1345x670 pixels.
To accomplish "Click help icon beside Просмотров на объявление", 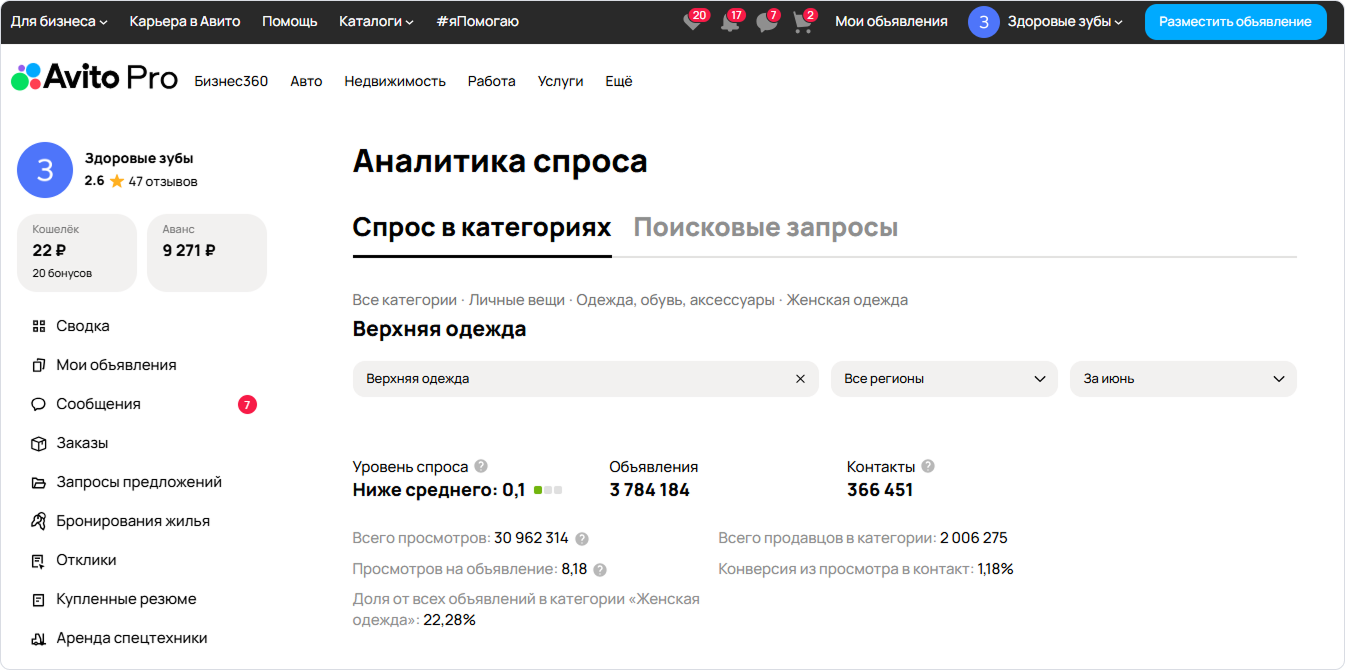I will (x=600, y=570).
